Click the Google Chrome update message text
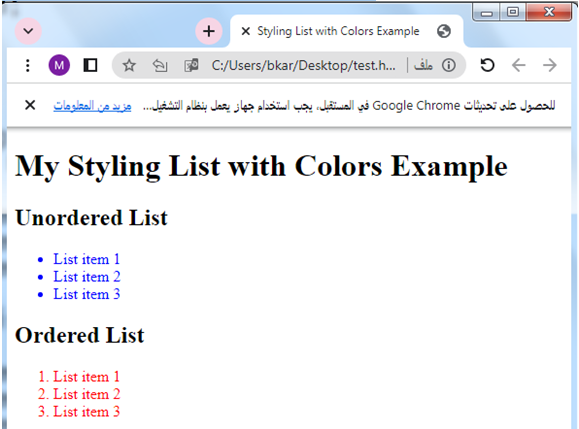The width and height of the screenshot is (579, 429). pyautogui.click(x=349, y=106)
